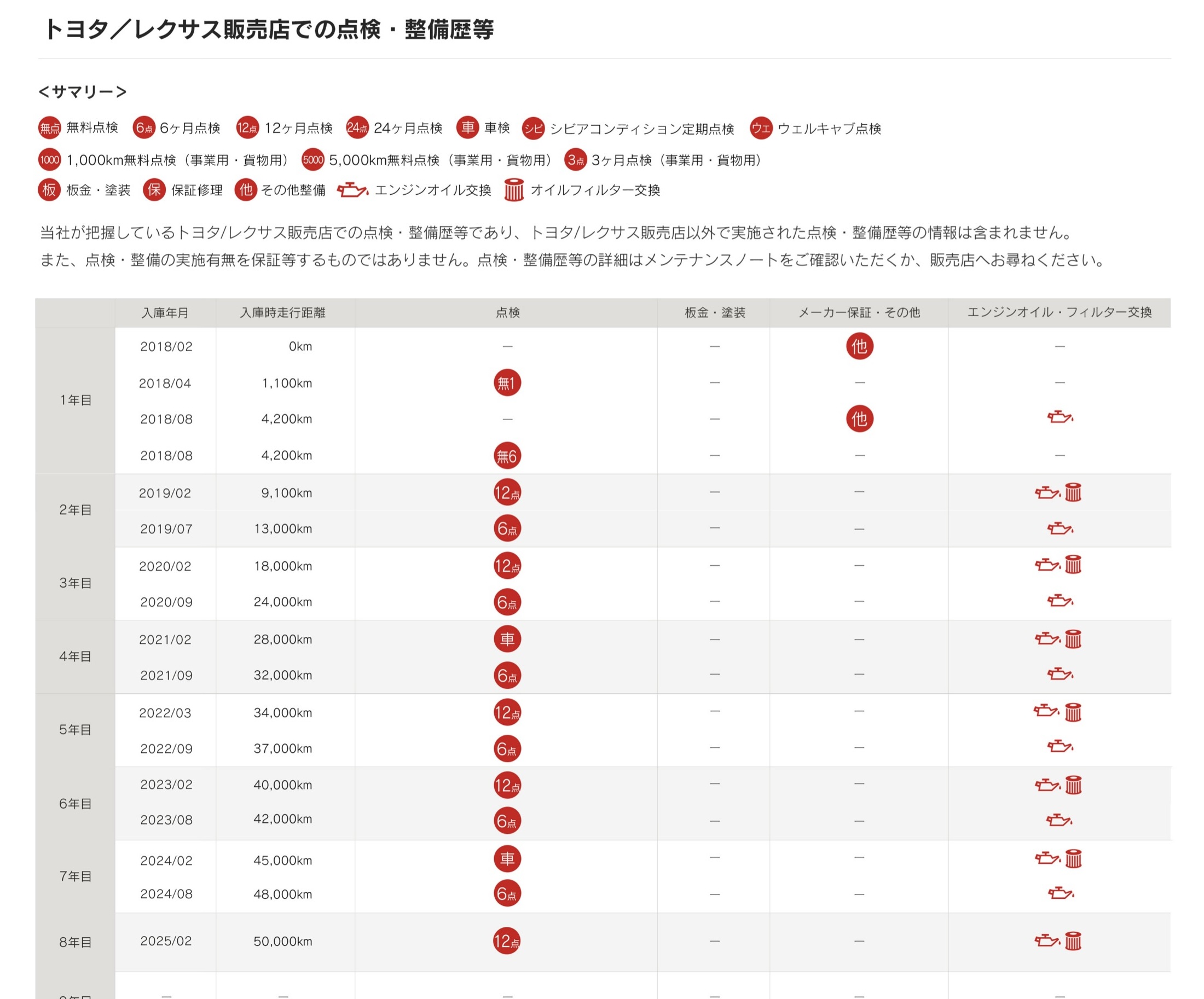This screenshot has width=1204, height=999.
Task: Click the 保証修理 legend icon
Action: [x=154, y=190]
